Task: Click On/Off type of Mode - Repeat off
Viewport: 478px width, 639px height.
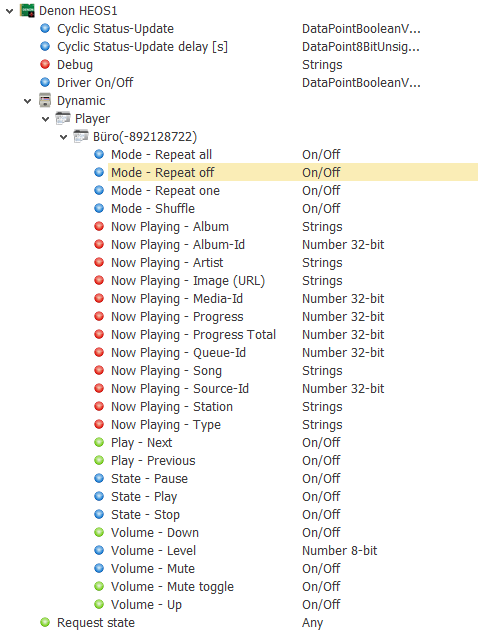Action: (x=321, y=172)
